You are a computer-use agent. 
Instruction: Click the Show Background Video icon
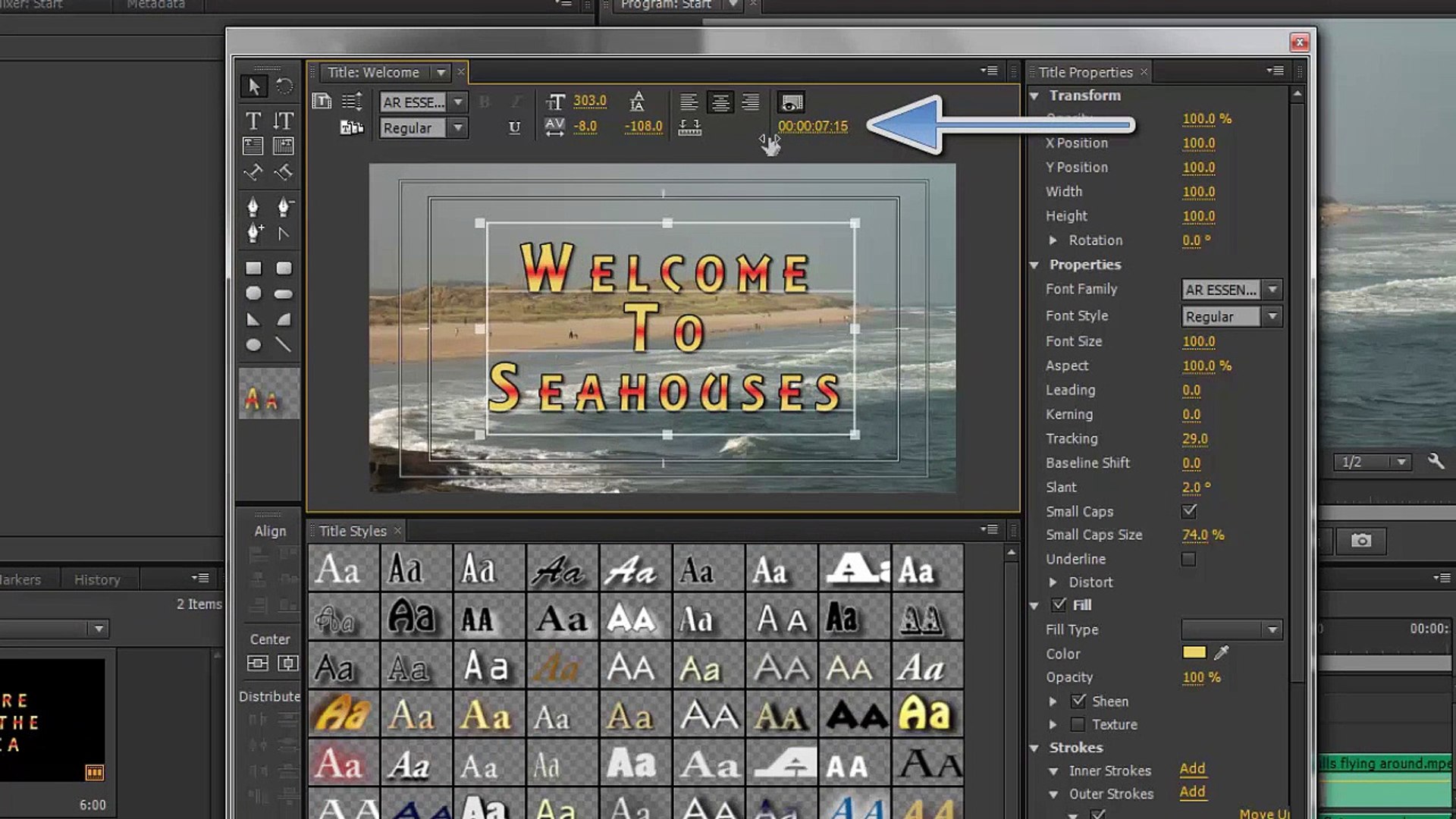point(792,102)
